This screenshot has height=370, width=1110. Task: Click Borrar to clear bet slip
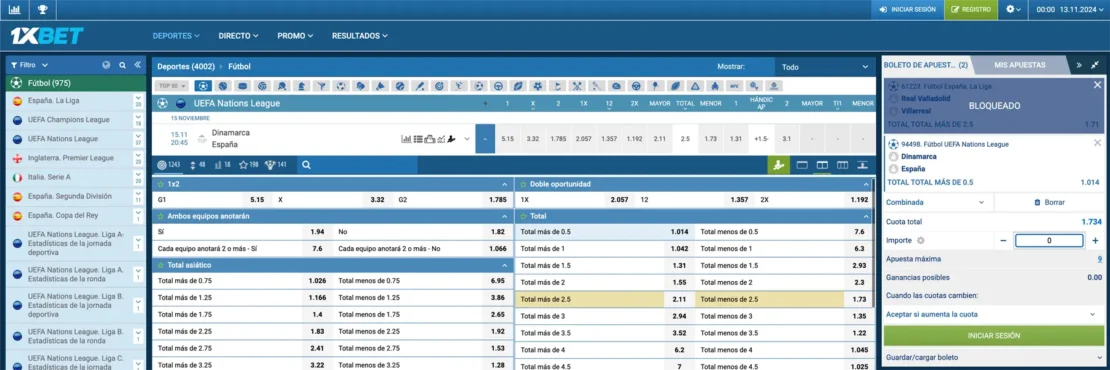tap(1049, 202)
